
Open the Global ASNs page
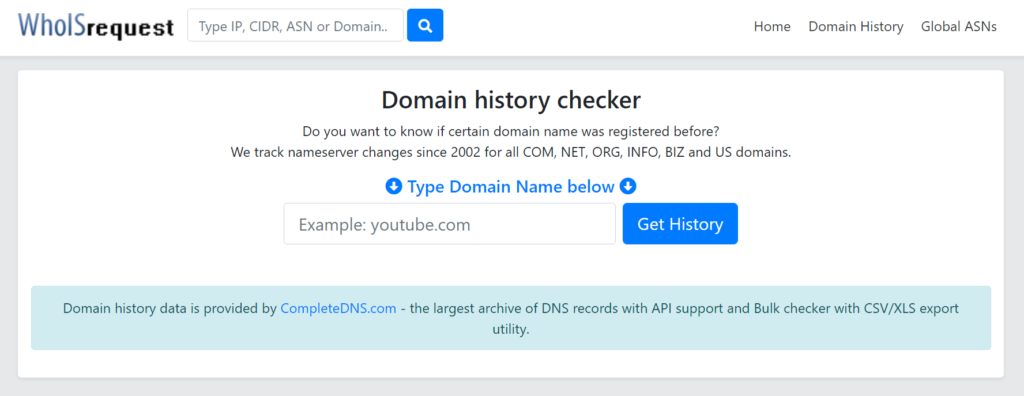pos(959,27)
